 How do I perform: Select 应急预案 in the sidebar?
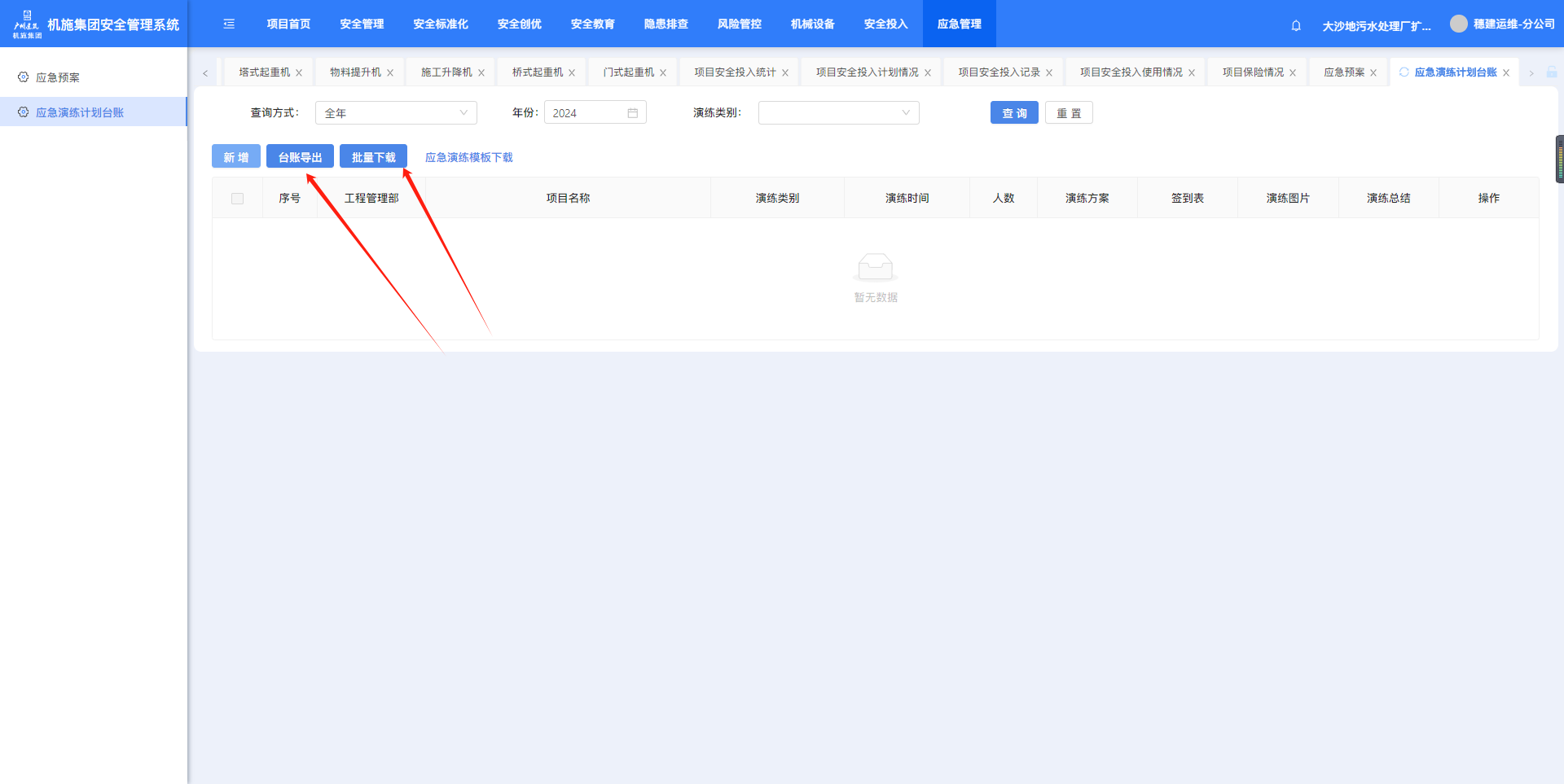click(58, 77)
